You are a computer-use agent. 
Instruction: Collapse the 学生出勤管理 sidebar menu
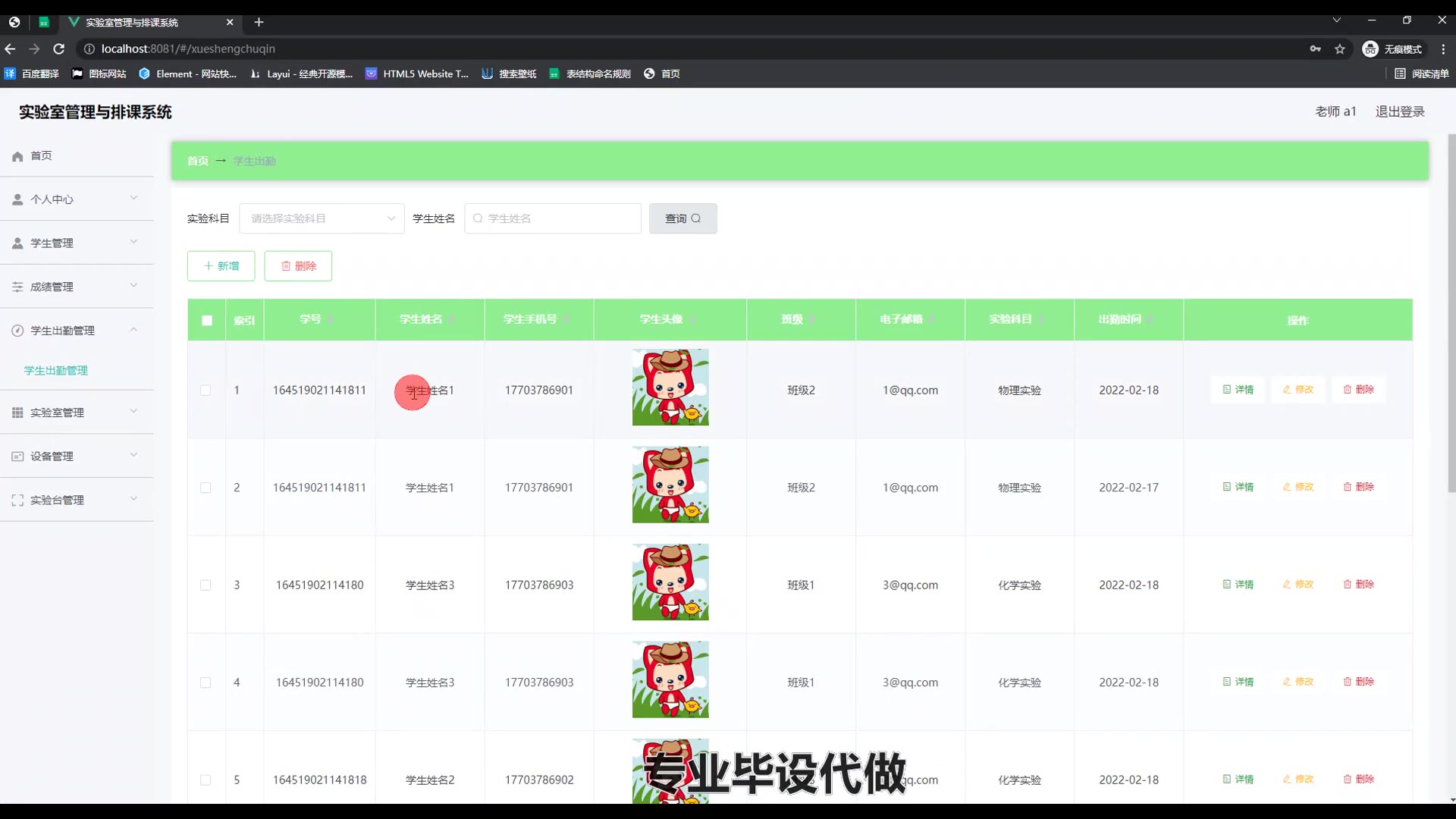(77, 330)
